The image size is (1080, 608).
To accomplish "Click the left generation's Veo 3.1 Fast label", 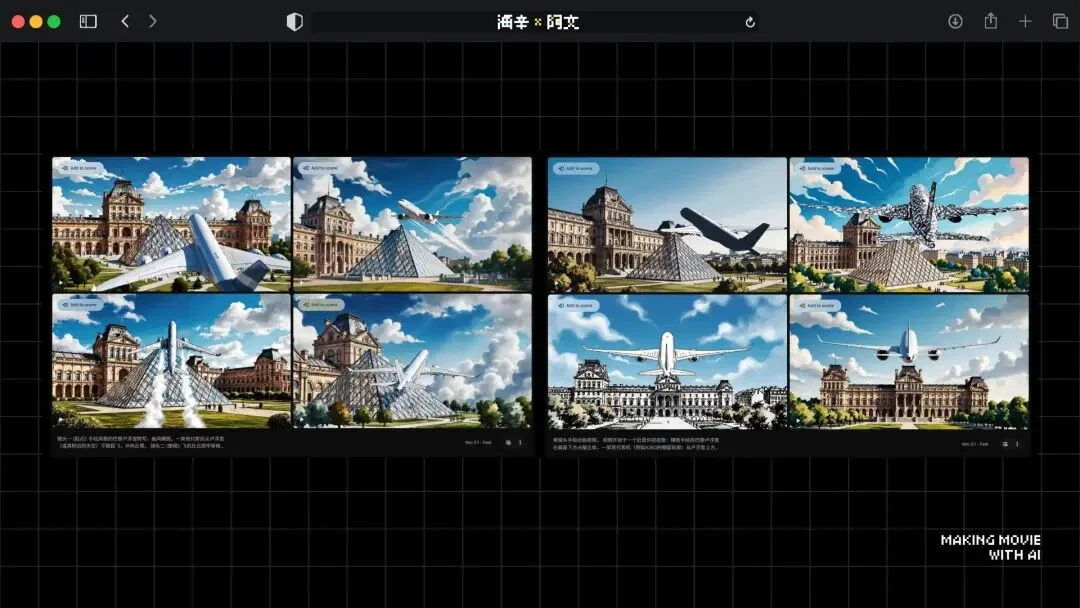I will coord(478,443).
